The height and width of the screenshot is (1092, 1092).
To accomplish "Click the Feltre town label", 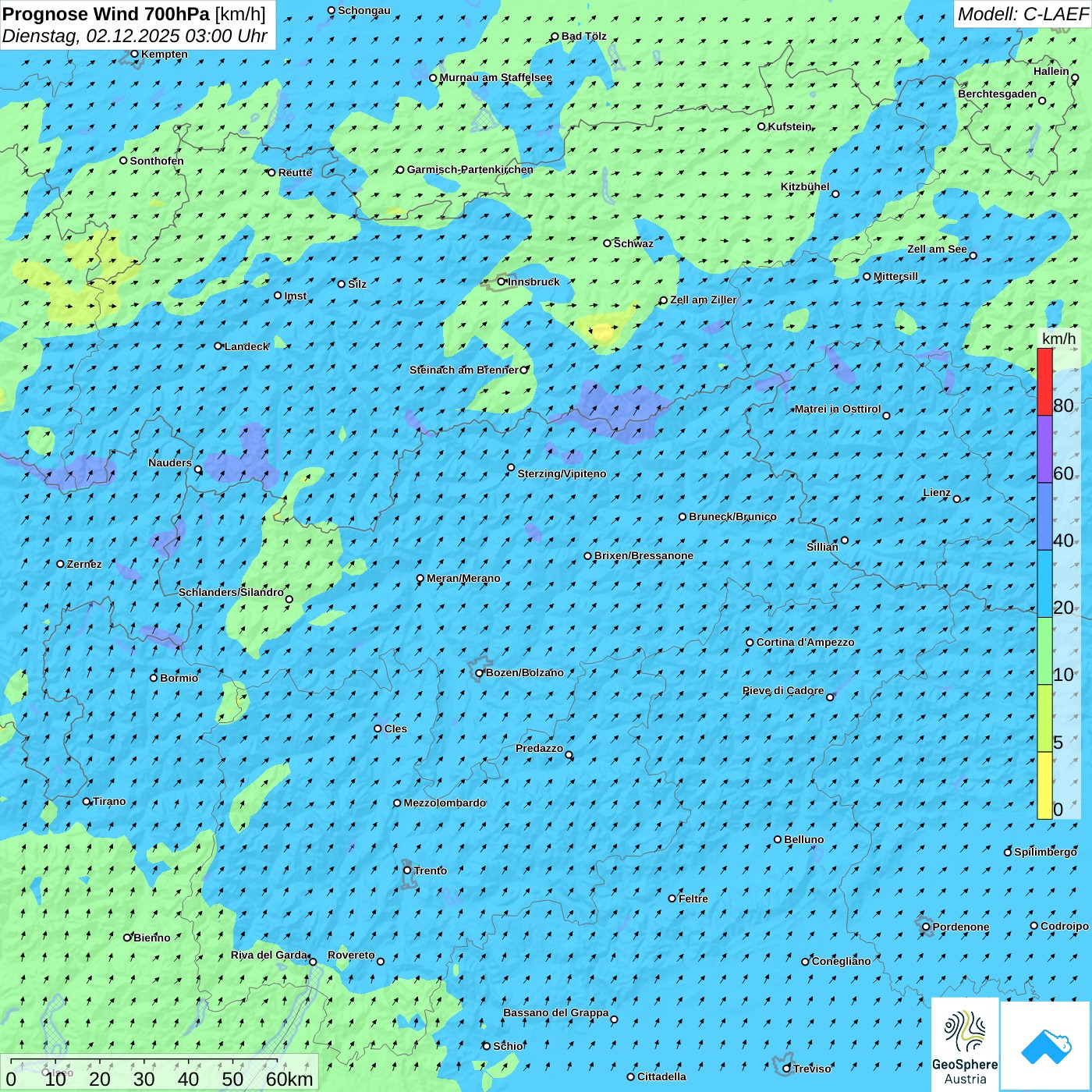I will click(693, 899).
